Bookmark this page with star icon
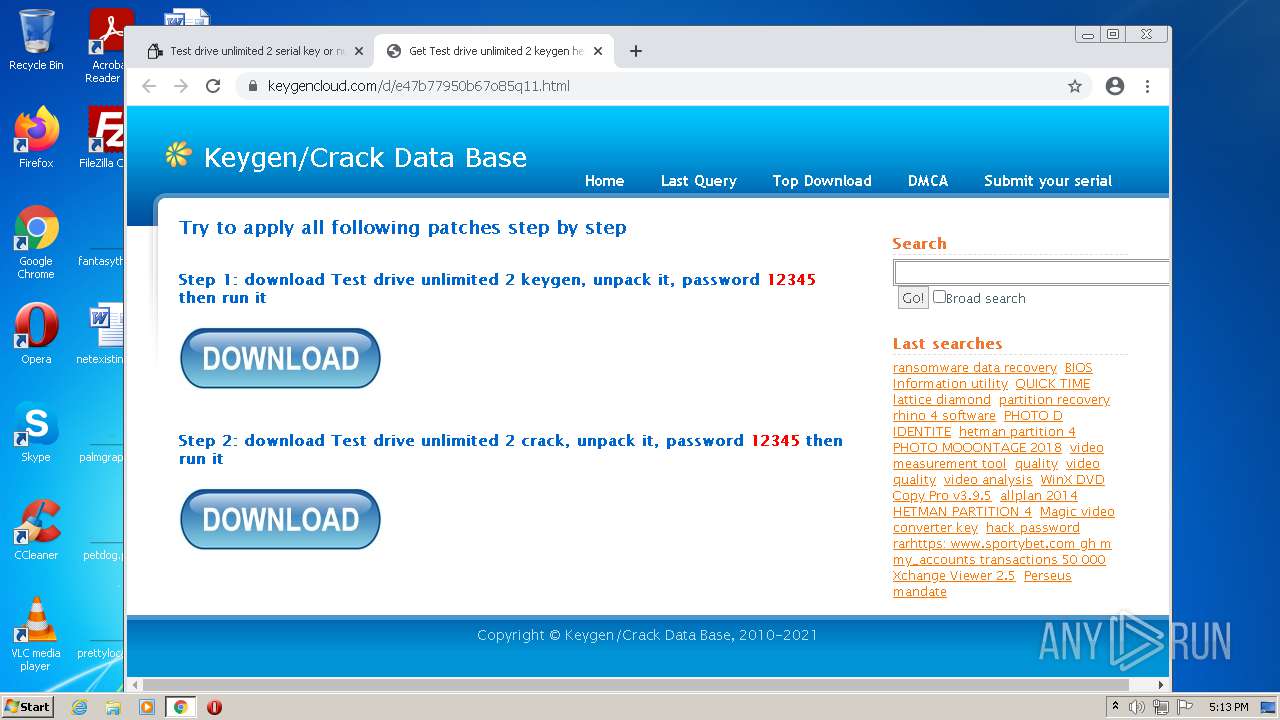 pos(1075,86)
